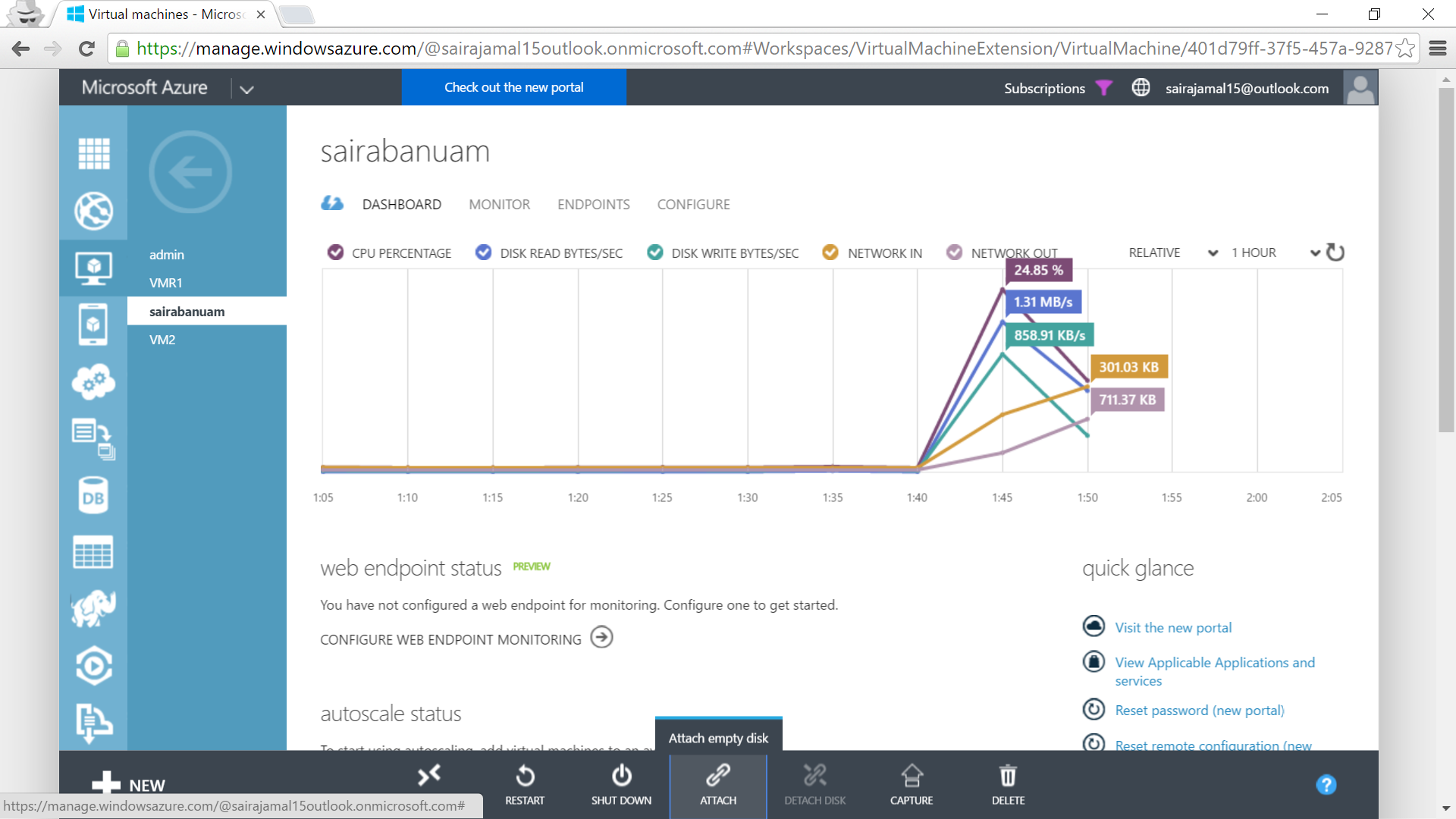
Task: Open the quick start cloud icon tab
Action: [x=332, y=203]
